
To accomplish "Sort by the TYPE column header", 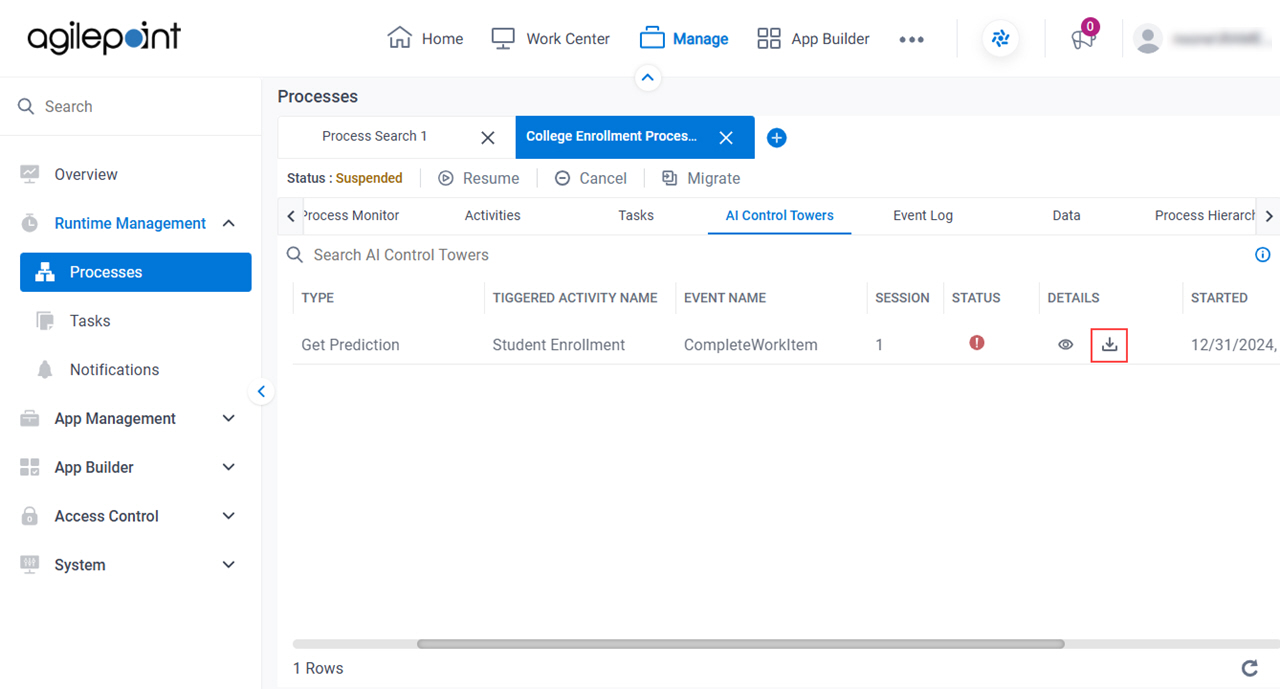I will [x=318, y=298].
